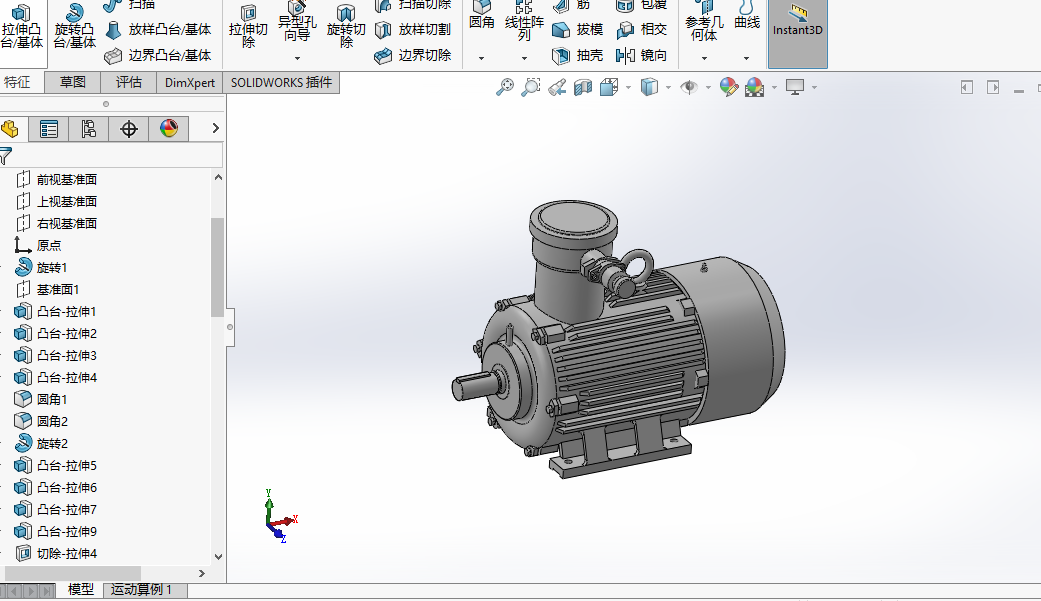
Task: Open the Reference Geometry (参考几何体) dropdown
Action: coord(704,58)
